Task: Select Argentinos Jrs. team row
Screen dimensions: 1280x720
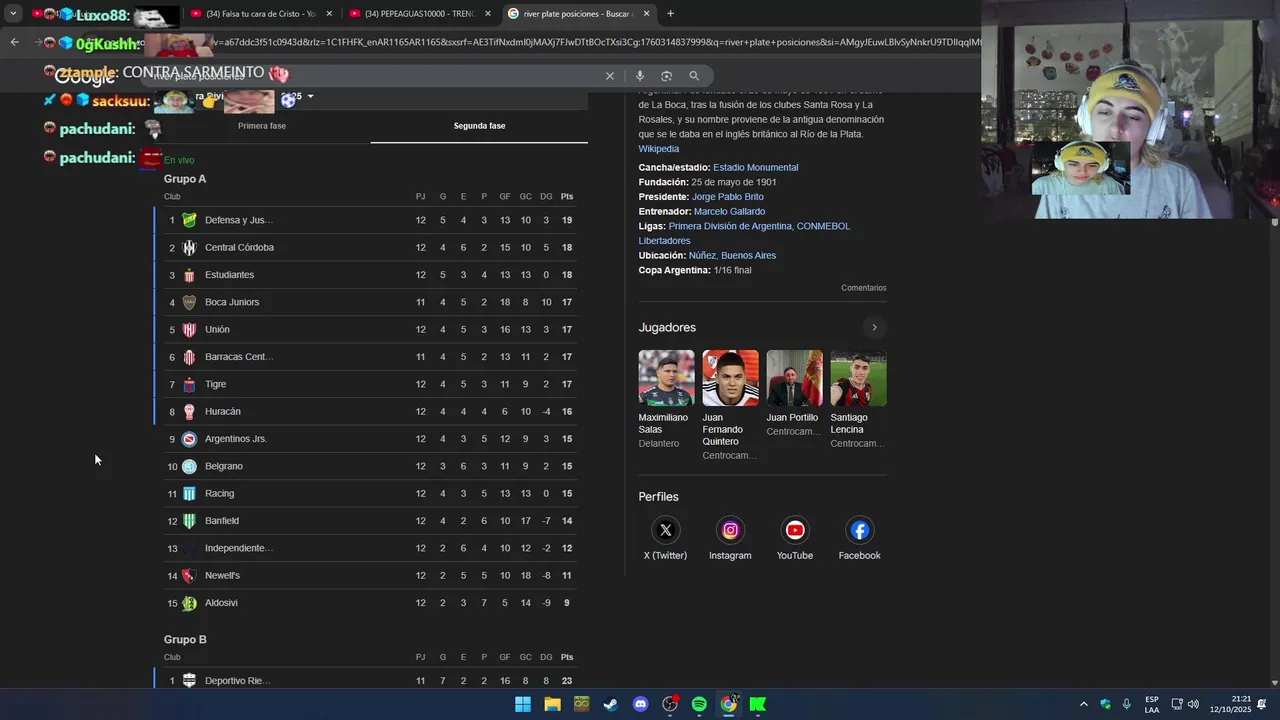Action: click(x=369, y=439)
